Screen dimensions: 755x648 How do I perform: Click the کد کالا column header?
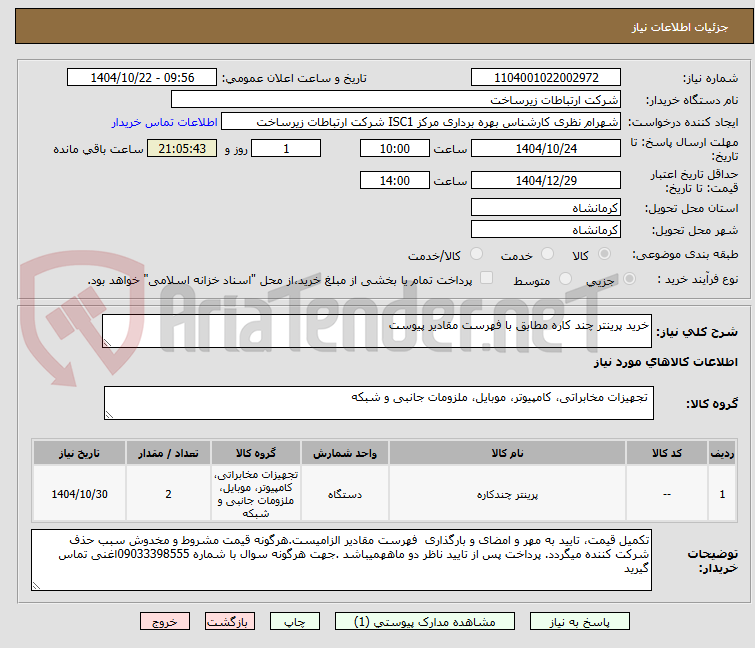[667, 454]
